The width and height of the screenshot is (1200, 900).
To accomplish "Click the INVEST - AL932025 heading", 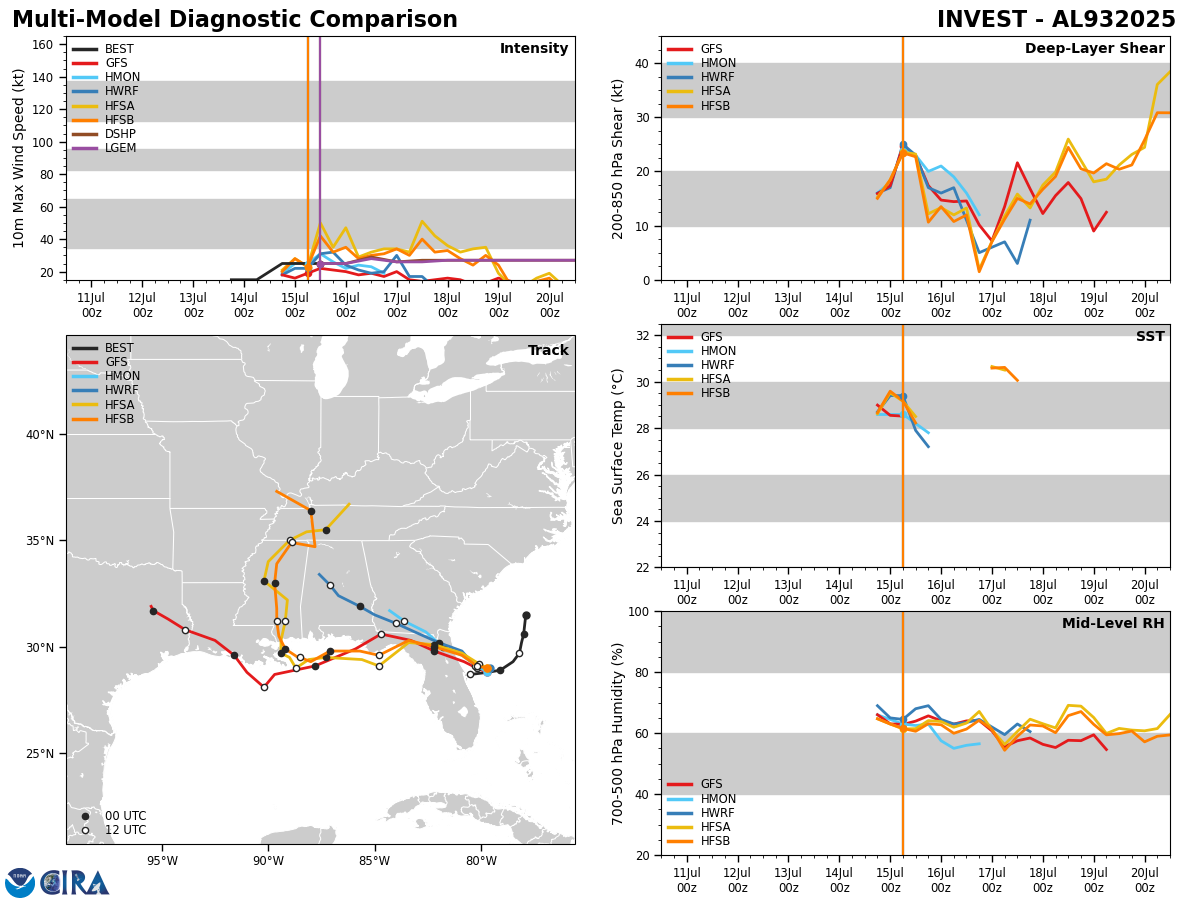I will [1056, 20].
